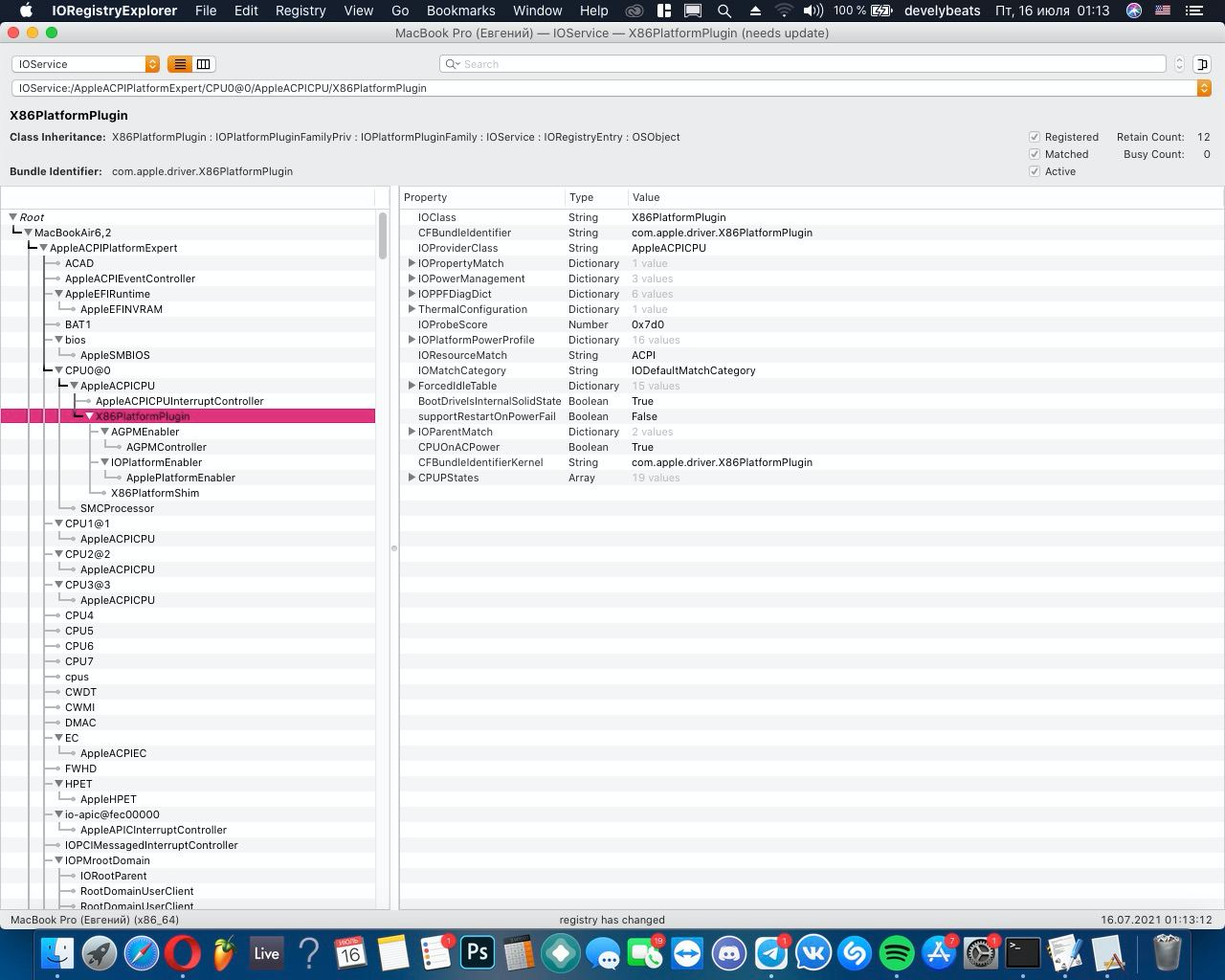The height and width of the screenshot is (980, 1225).
Task: Open the Window menu
Action: tap(537, 11)
